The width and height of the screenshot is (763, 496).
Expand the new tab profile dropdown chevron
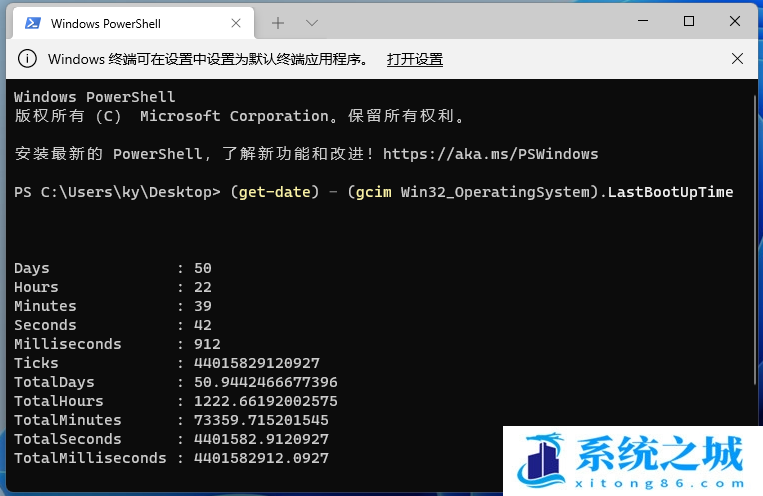tap(312, 22)
